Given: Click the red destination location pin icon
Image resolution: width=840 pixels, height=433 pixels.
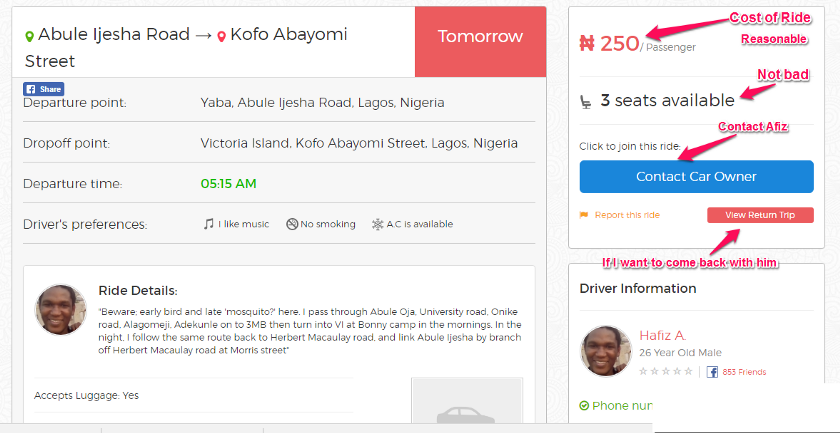Looking at the screenshot, I should [x=221, y=36].
